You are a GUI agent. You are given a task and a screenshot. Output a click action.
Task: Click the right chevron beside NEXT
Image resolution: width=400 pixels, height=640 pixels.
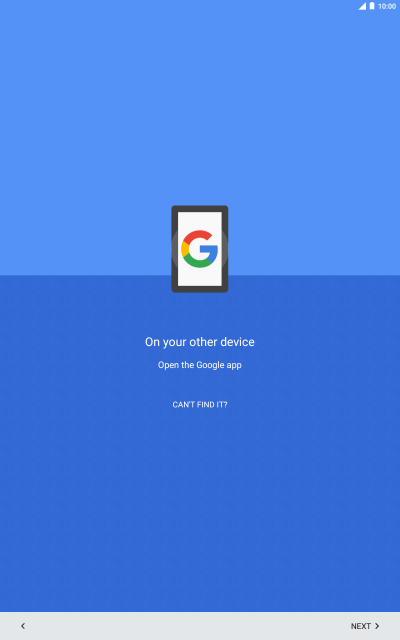pos(377,626)
